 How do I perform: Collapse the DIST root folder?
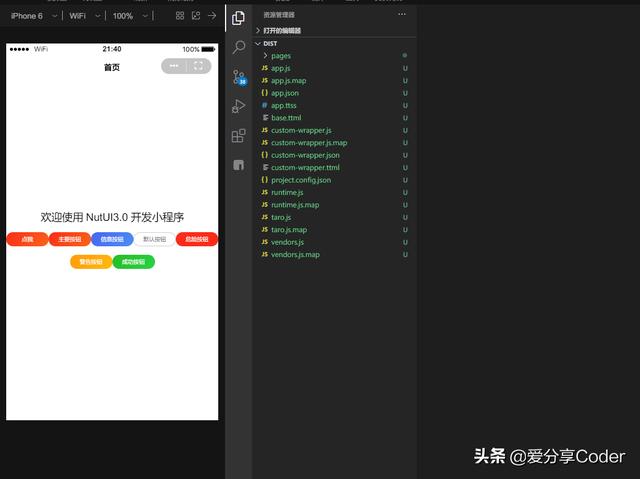(x=334, y=43)
